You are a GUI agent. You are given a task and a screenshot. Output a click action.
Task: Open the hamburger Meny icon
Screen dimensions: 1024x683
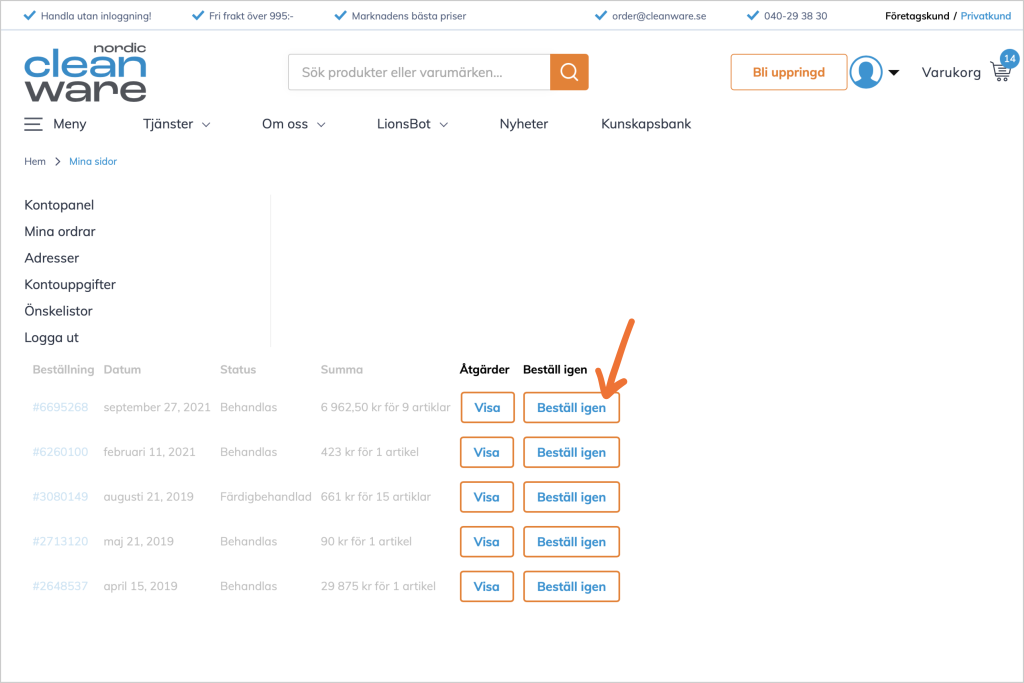click(34, 124)
